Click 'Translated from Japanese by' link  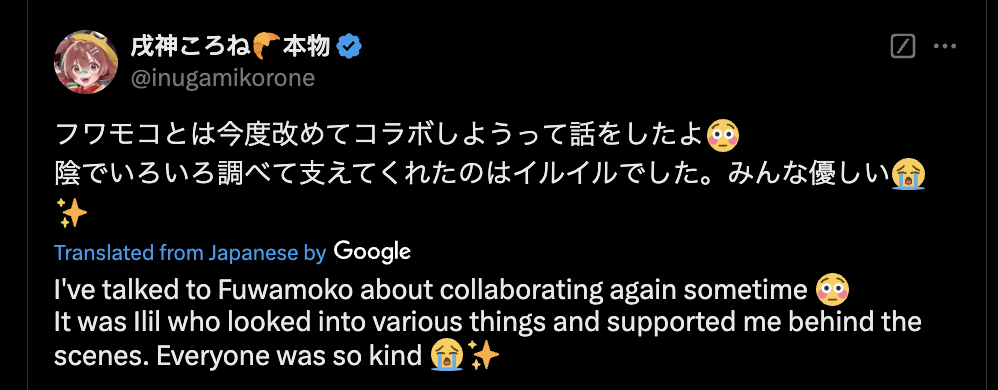tap(190, 253)
